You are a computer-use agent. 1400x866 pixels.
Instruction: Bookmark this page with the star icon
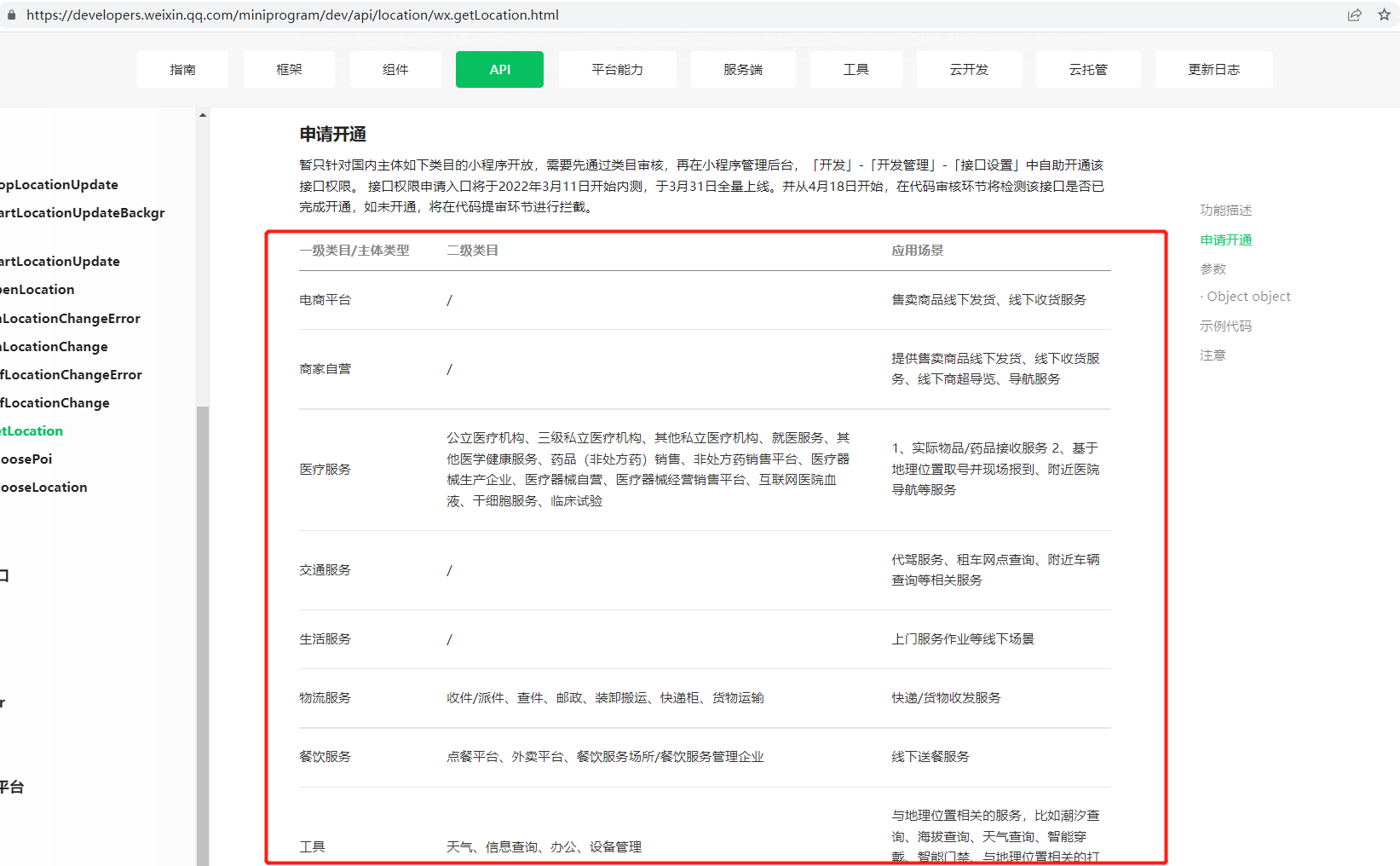1384,15
